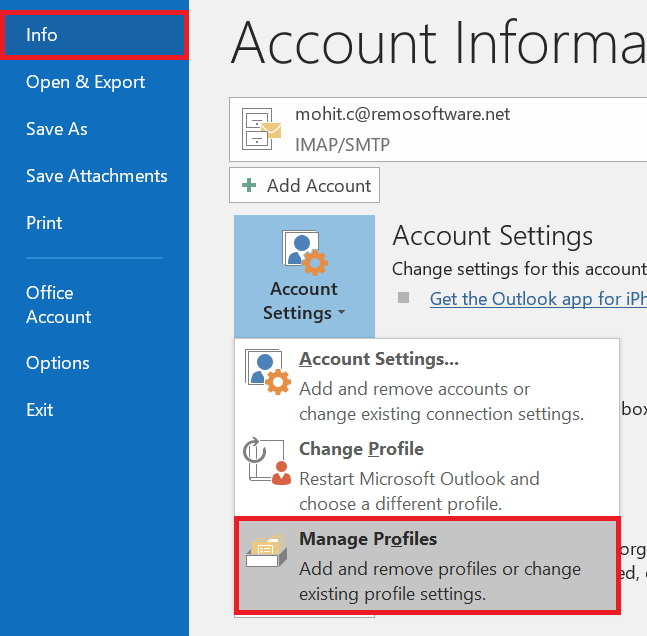Image resolution: width=647 pixels, height=636 pixels.
Task: Open the Open & Export tab
Action: [85, 82]
